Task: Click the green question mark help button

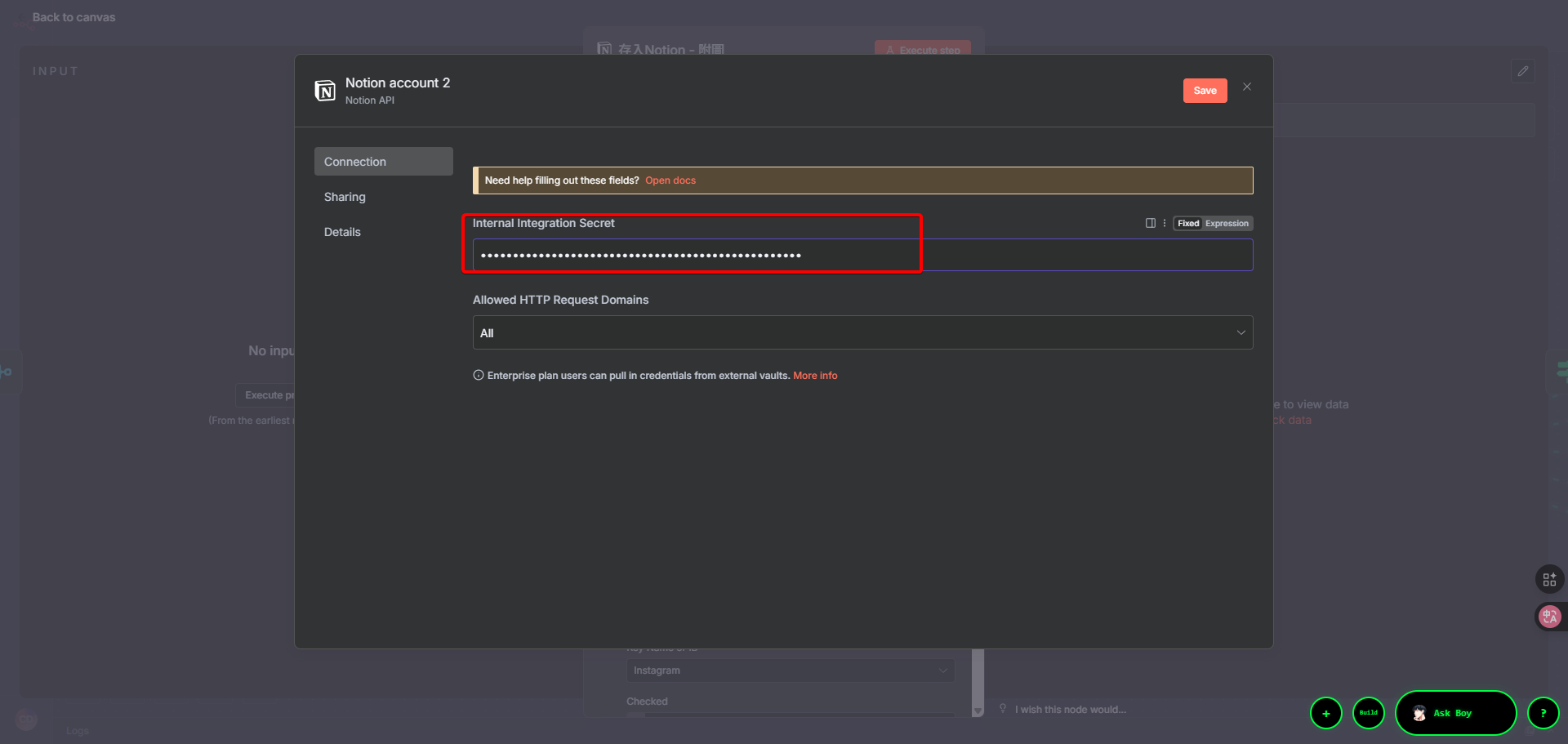Action: coord(1543,713)
